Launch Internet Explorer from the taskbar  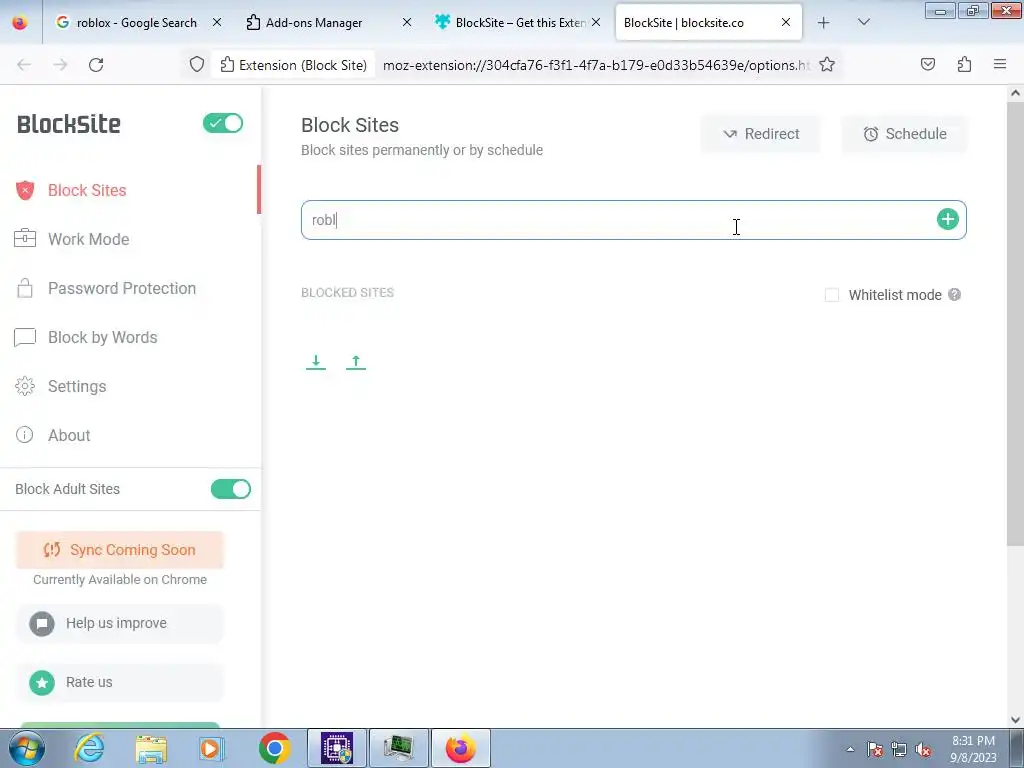(89, 748)
